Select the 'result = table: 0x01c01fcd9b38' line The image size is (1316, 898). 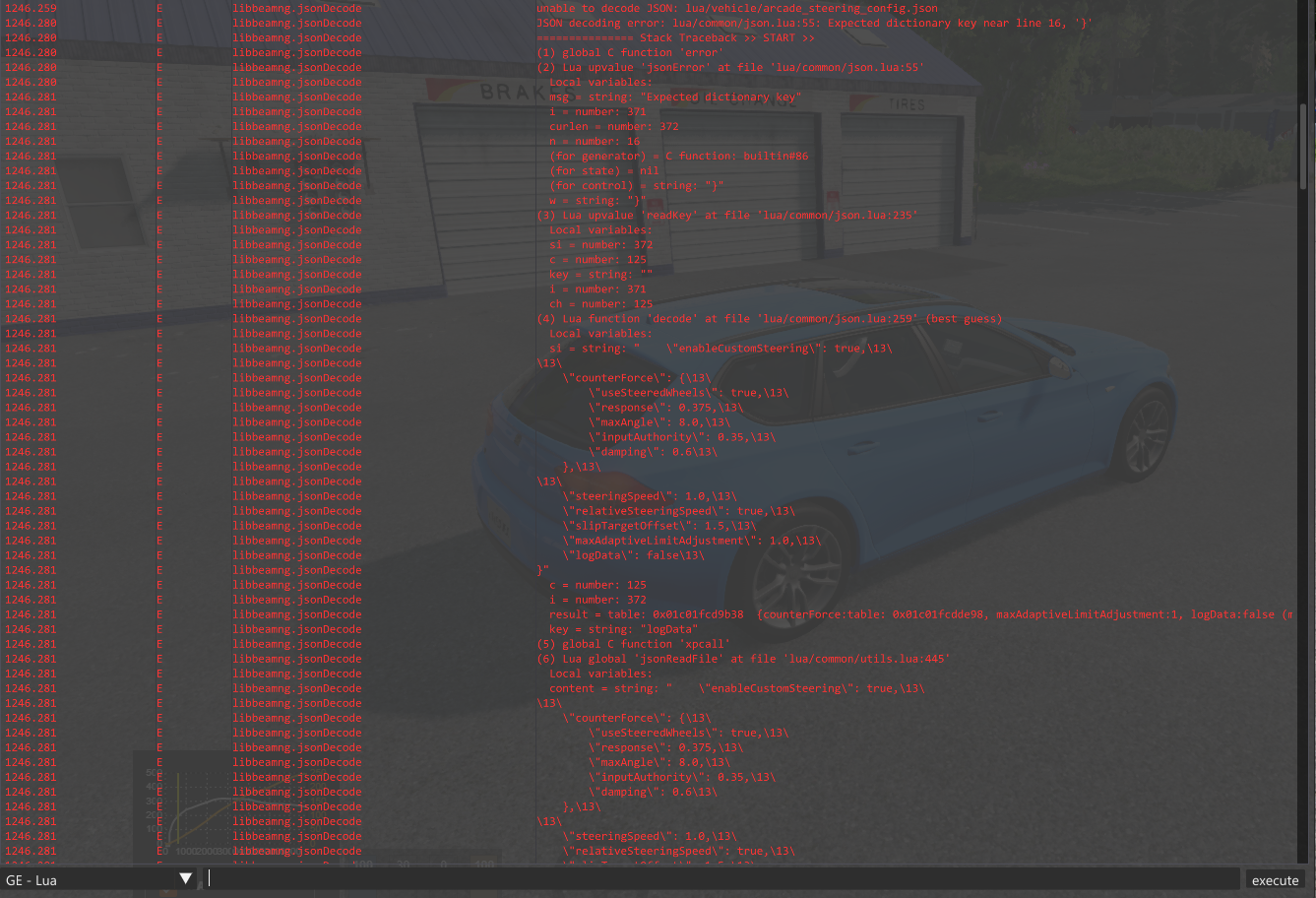tap(920, 614)
